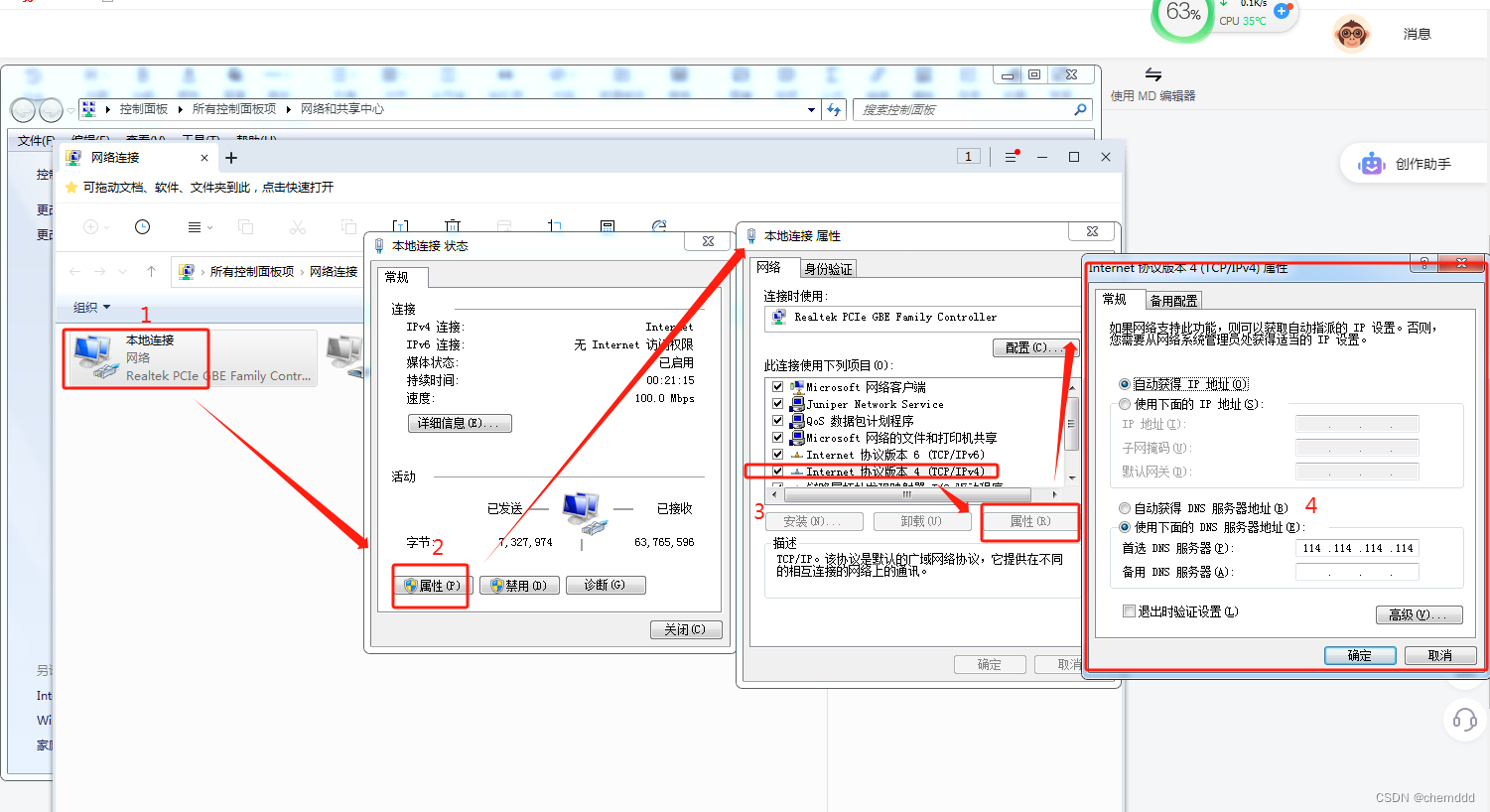Switch to the 备用配置 tab
The height and width of the screenshot is (812, 1490).
click(x=1172, y=300)
